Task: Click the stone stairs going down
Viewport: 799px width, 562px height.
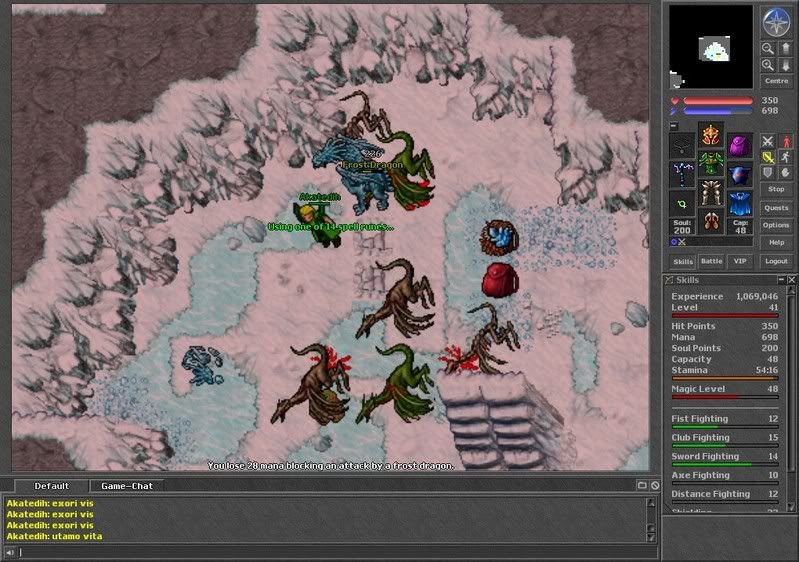Action: click(x=497, y=418)
